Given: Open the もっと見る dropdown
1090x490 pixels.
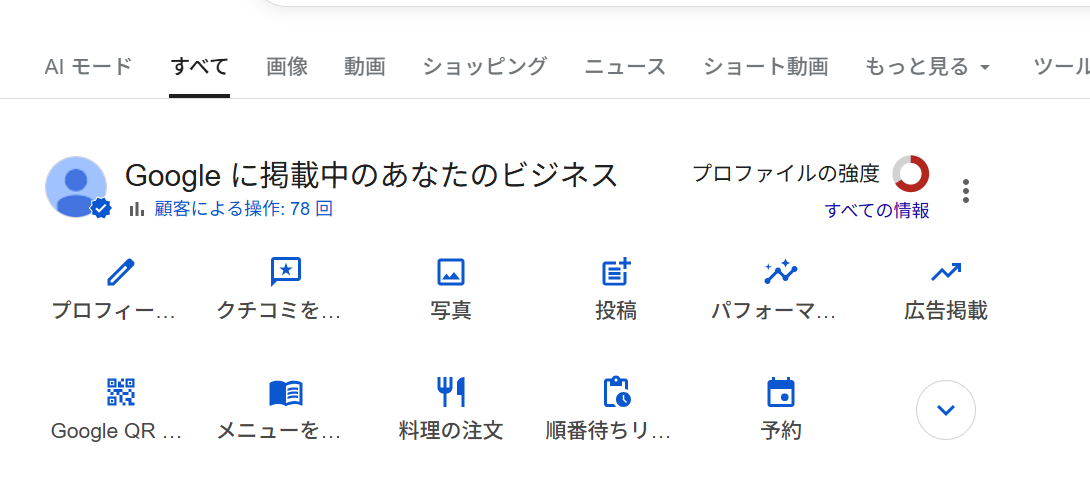Looking at the screenshot, I should pyautogui.click(x=927, y=67).
